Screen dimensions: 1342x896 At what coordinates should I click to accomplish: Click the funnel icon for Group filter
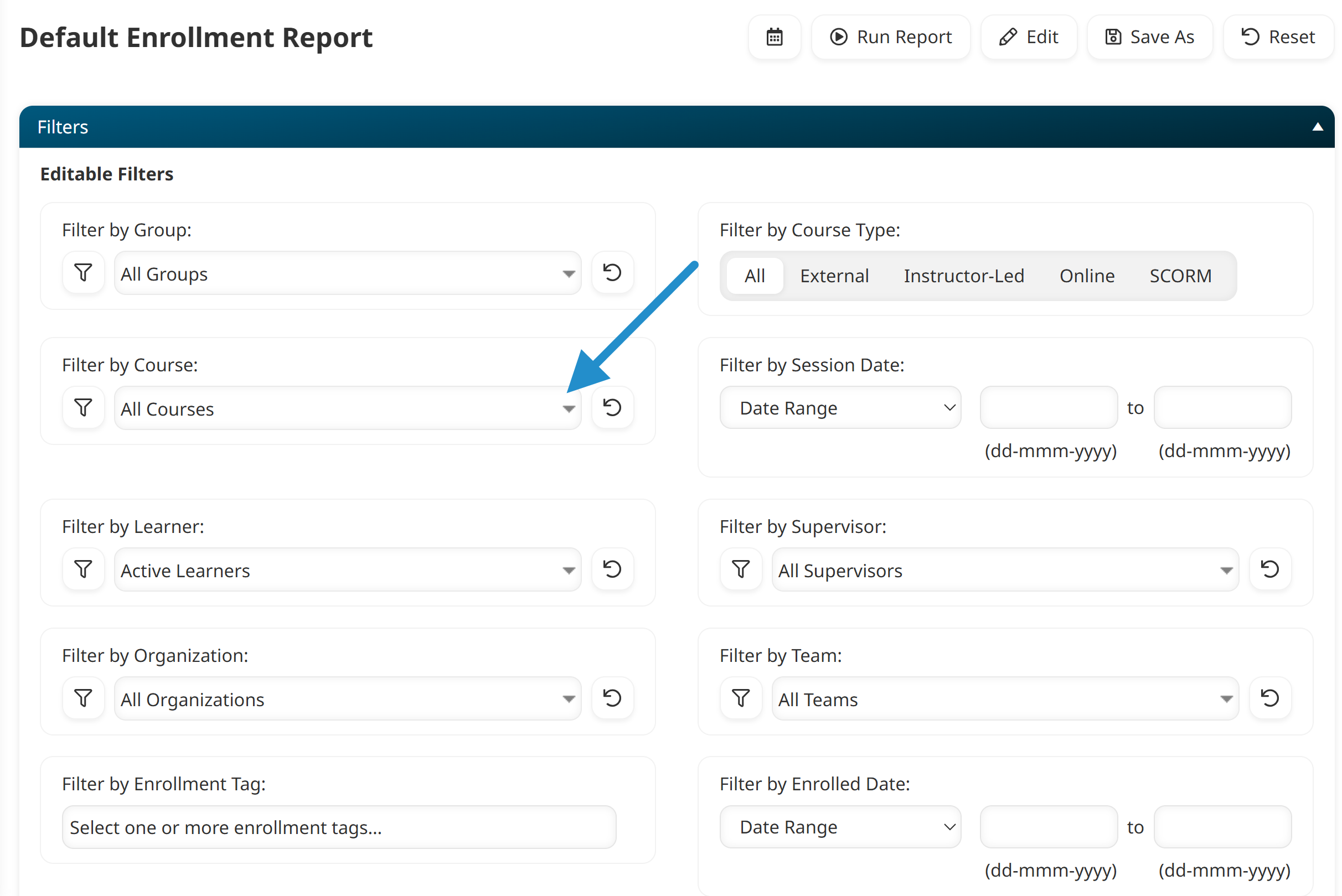coord(84,273)
